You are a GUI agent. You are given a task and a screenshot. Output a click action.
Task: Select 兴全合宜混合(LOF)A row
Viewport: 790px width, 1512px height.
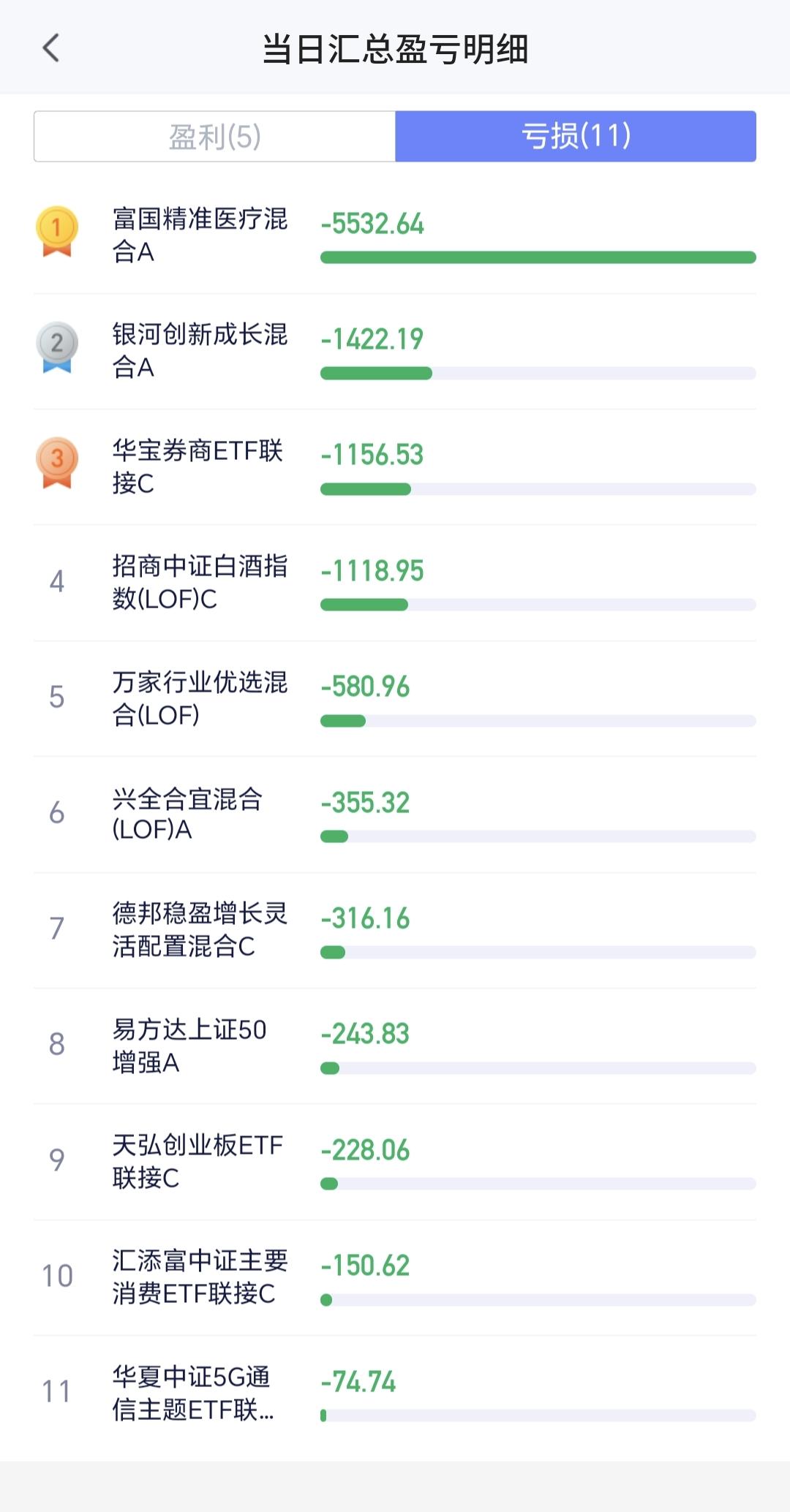pyautogui.click(x=395, y=814)
